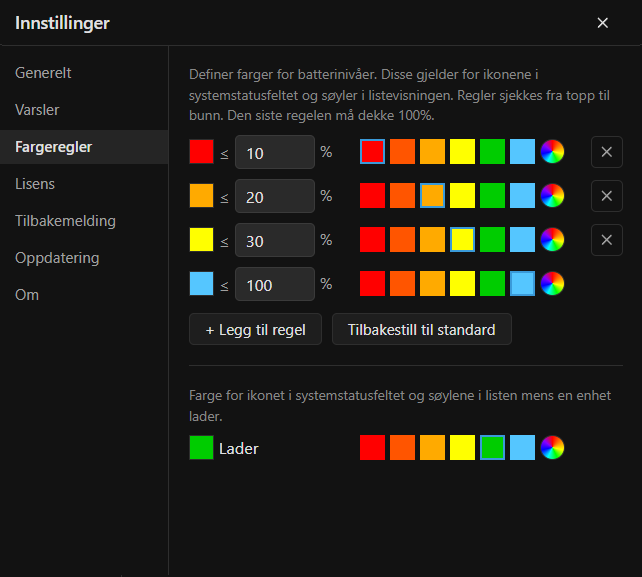Pick amber palette swatch in 30% rule
Screen dimensions: 642x577
[x=432, y=240]
